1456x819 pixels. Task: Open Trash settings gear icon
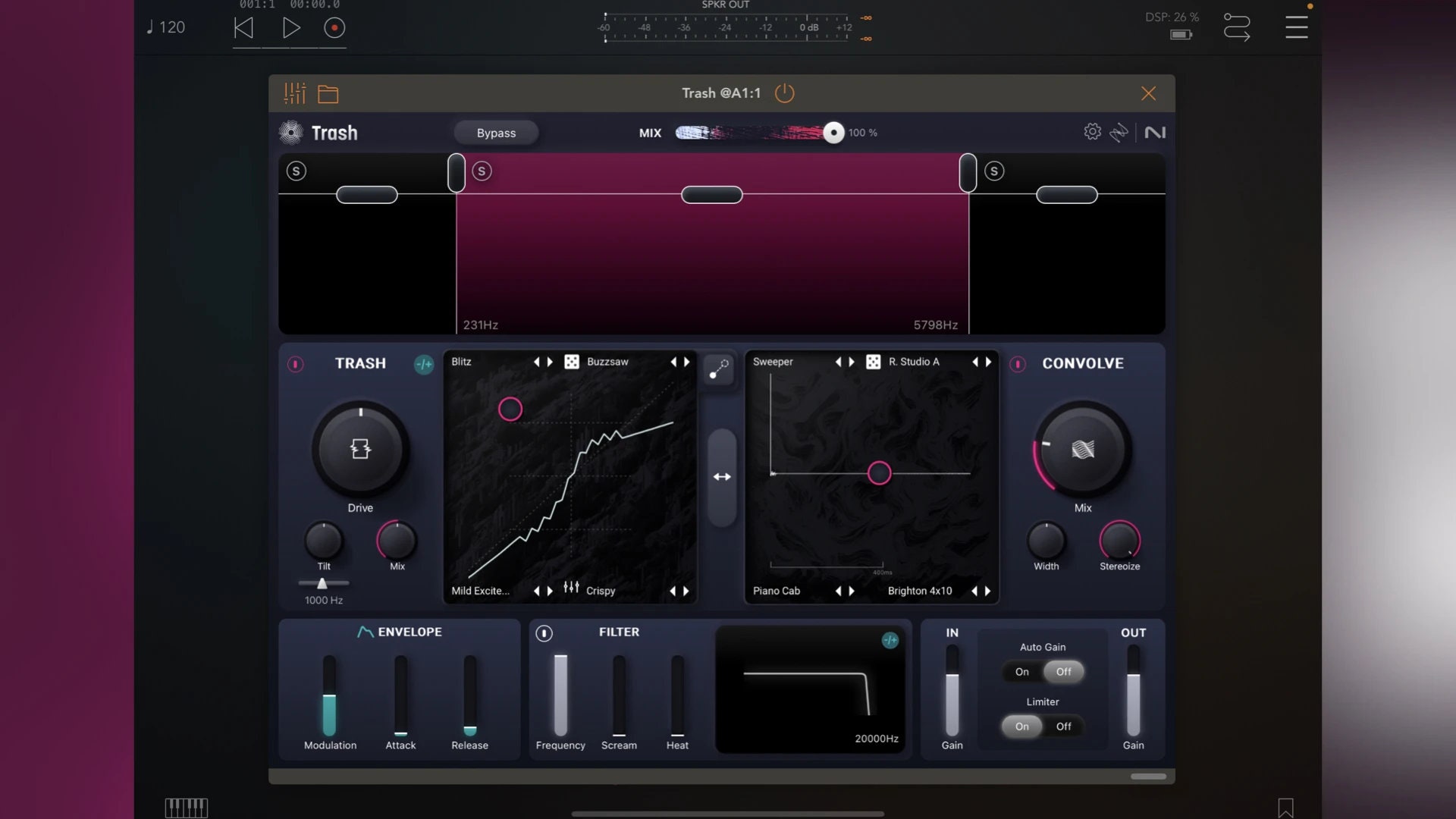(x=1092, y=132)
